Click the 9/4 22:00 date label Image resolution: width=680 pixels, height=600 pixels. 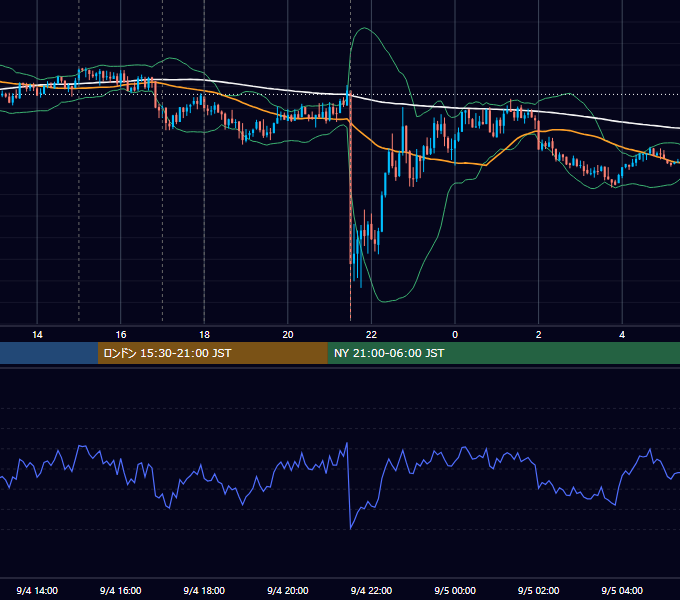coord(371,590)
